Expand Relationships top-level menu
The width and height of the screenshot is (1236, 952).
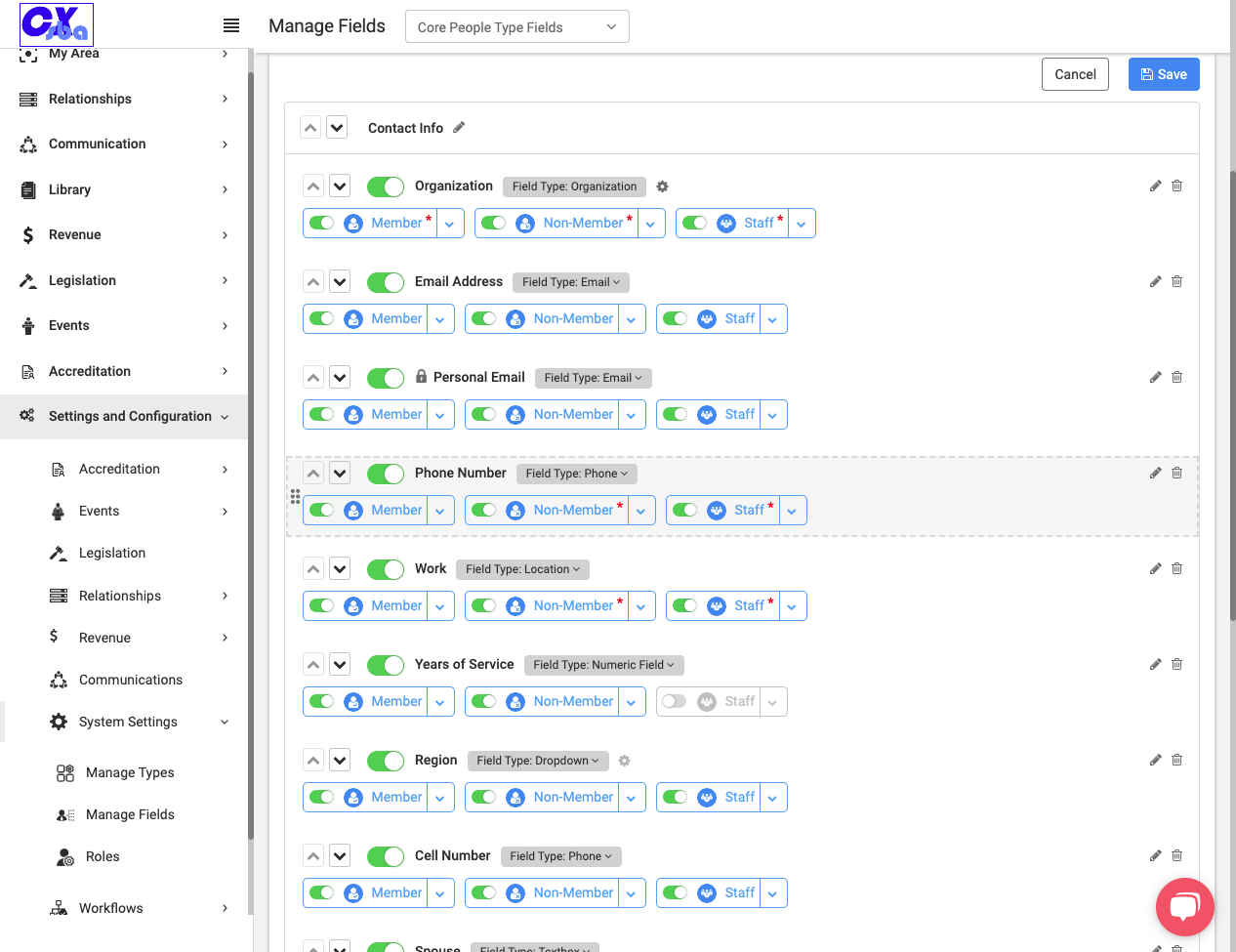coord(124,99)
